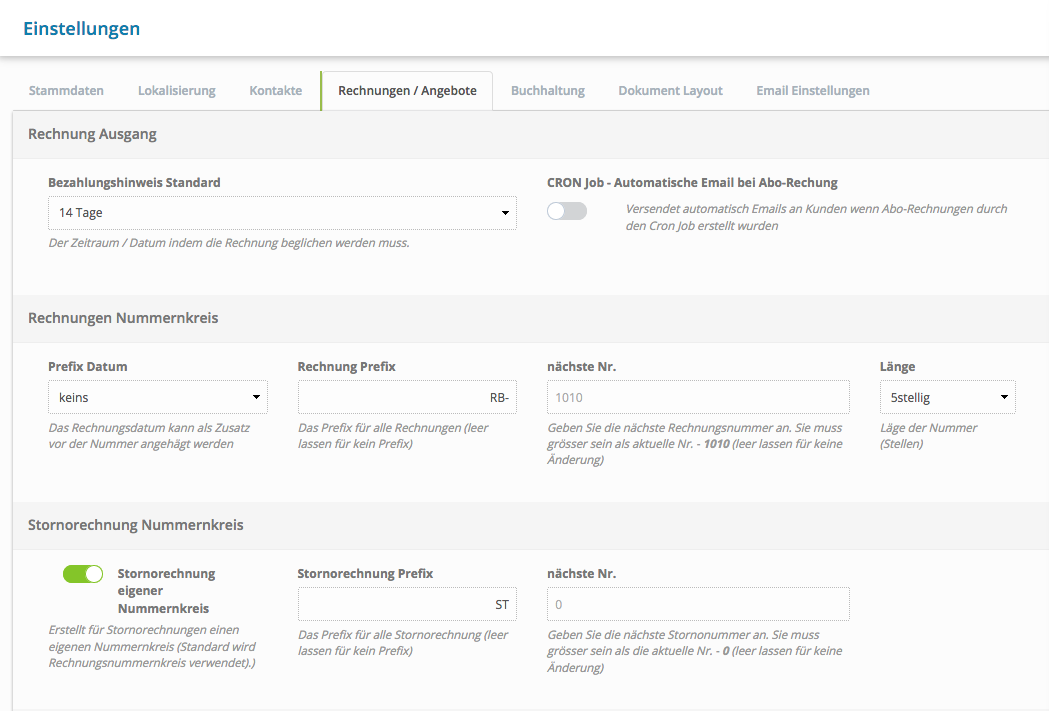The width and height of the screenshot is (1049, 711).
Task: Select the Rechnungen / Angebote tab
Action: pyautogui.click(x=407, y=90)
